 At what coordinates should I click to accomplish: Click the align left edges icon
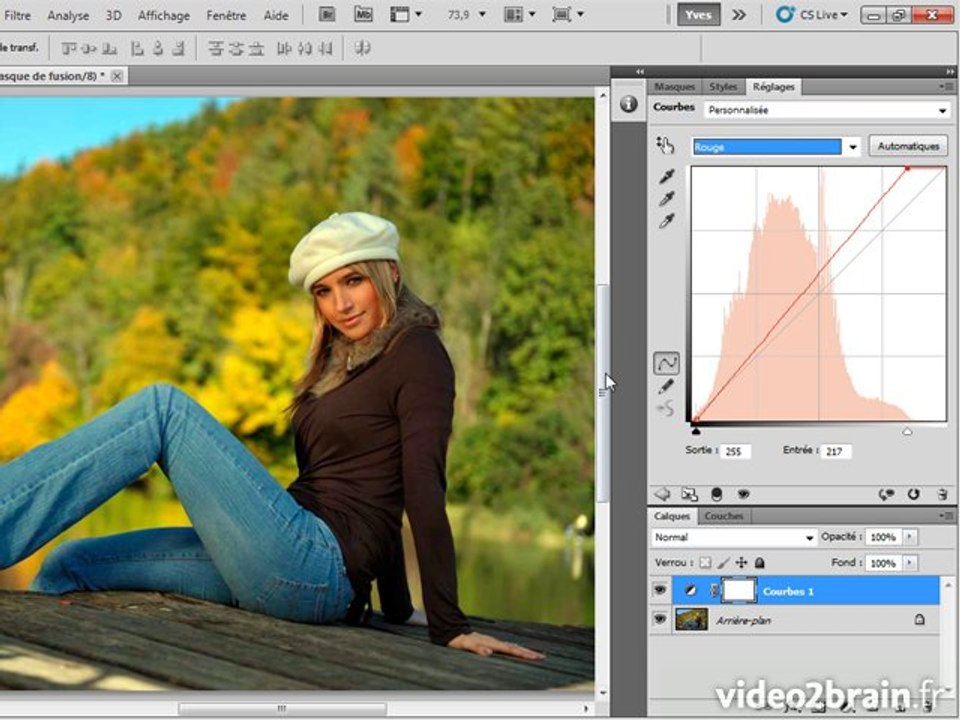click(138, 48)
